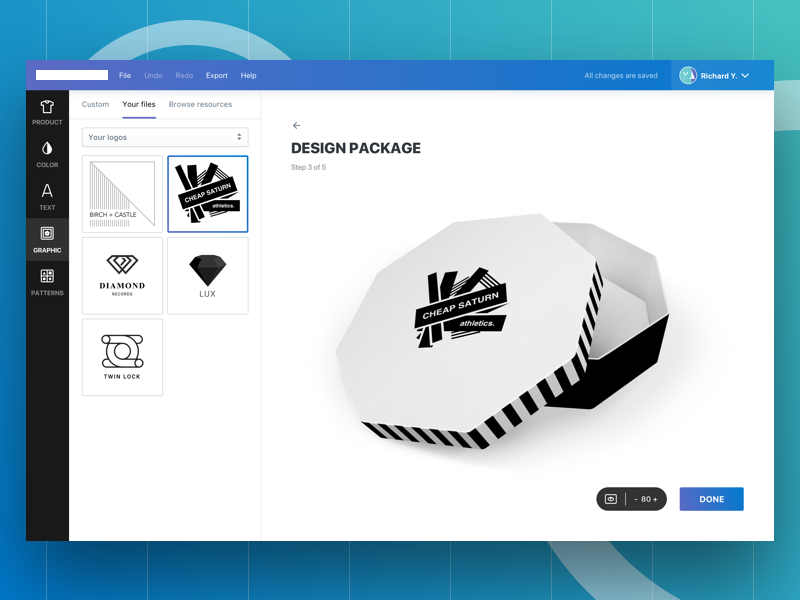Click Redo in the top bar
Viewport: 800px width, 600px height.
[184, 76]
